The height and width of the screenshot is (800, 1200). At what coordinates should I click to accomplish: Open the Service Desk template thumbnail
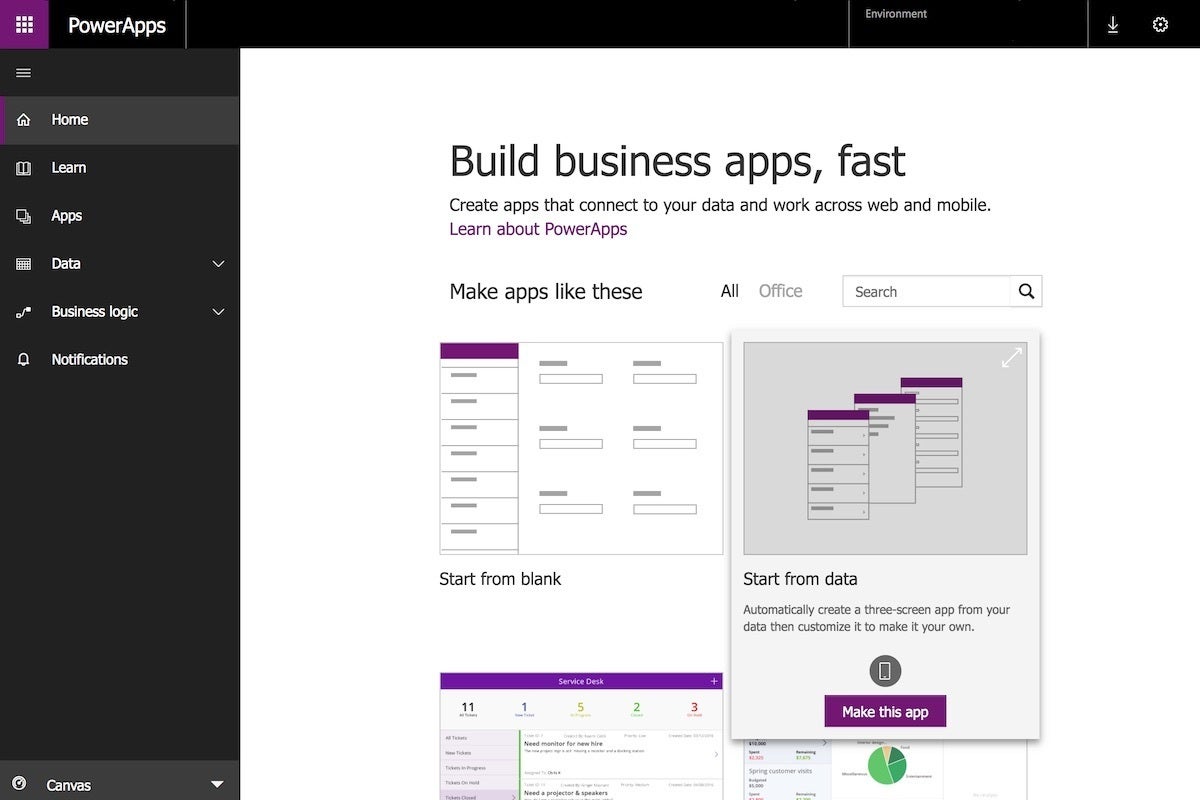[x=581, y=736]
